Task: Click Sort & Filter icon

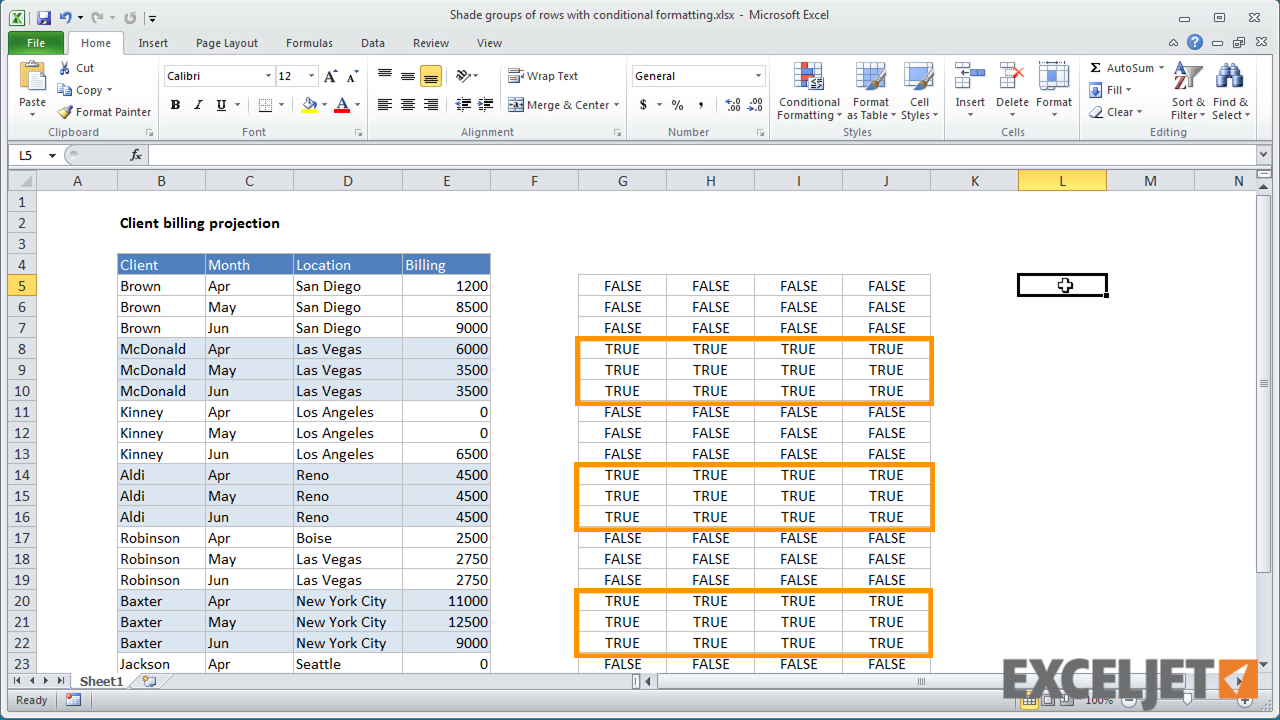Action: click(1187, 78)
